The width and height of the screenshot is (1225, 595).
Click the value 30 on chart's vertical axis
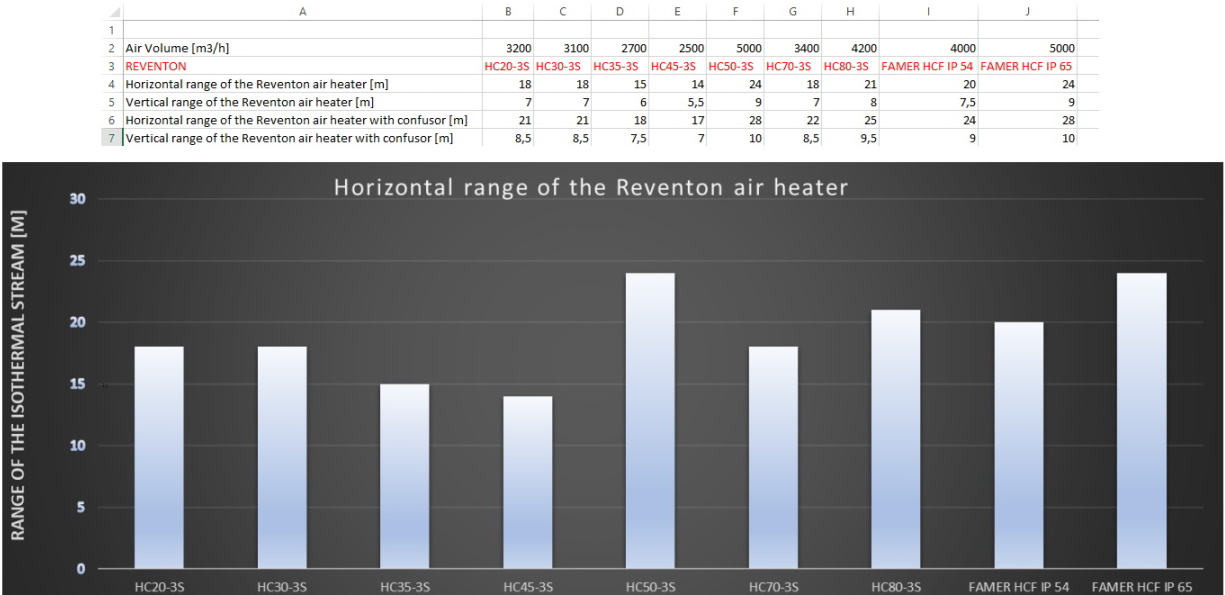pyautogui.click(x=78, y=199)
